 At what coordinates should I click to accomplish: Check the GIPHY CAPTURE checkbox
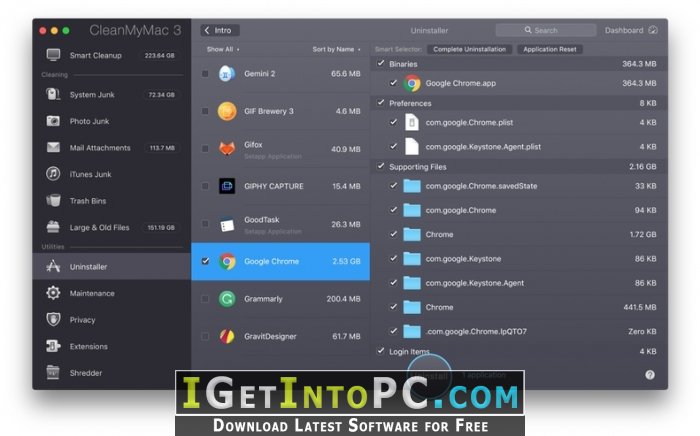(205, 186)
